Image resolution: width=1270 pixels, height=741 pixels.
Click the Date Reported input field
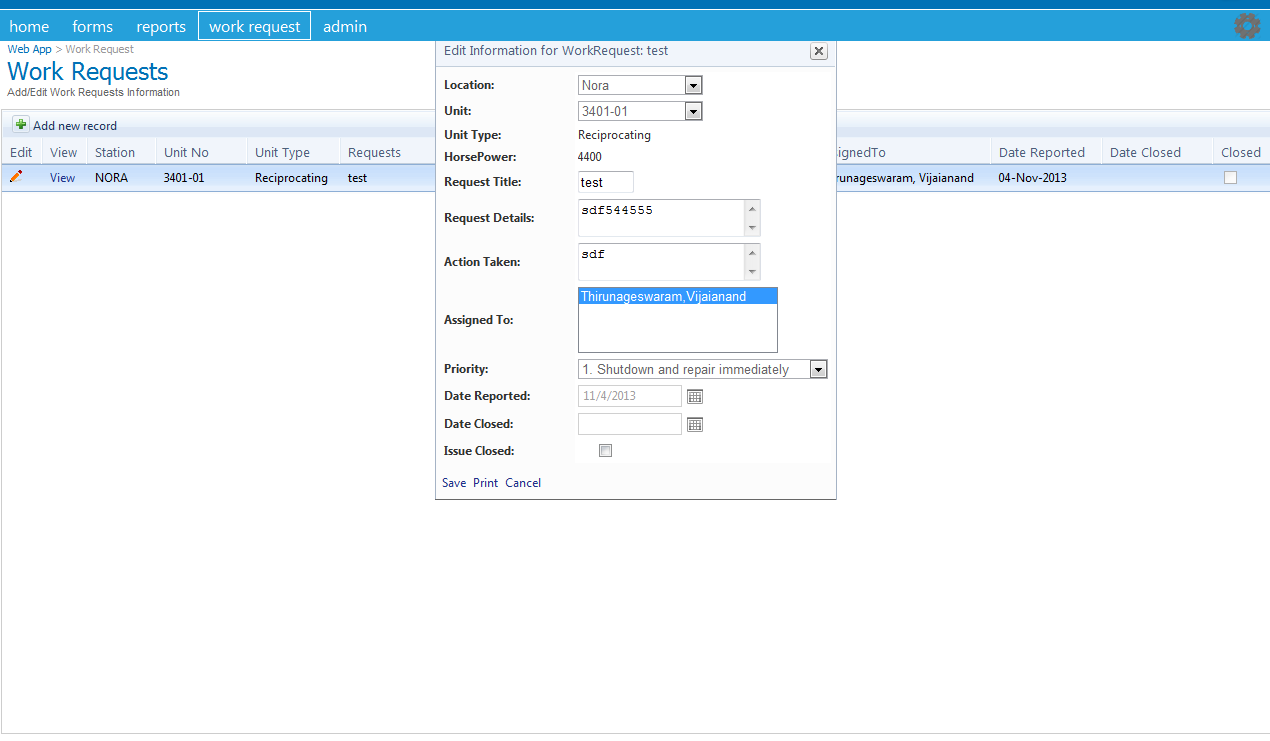point(630,396)
